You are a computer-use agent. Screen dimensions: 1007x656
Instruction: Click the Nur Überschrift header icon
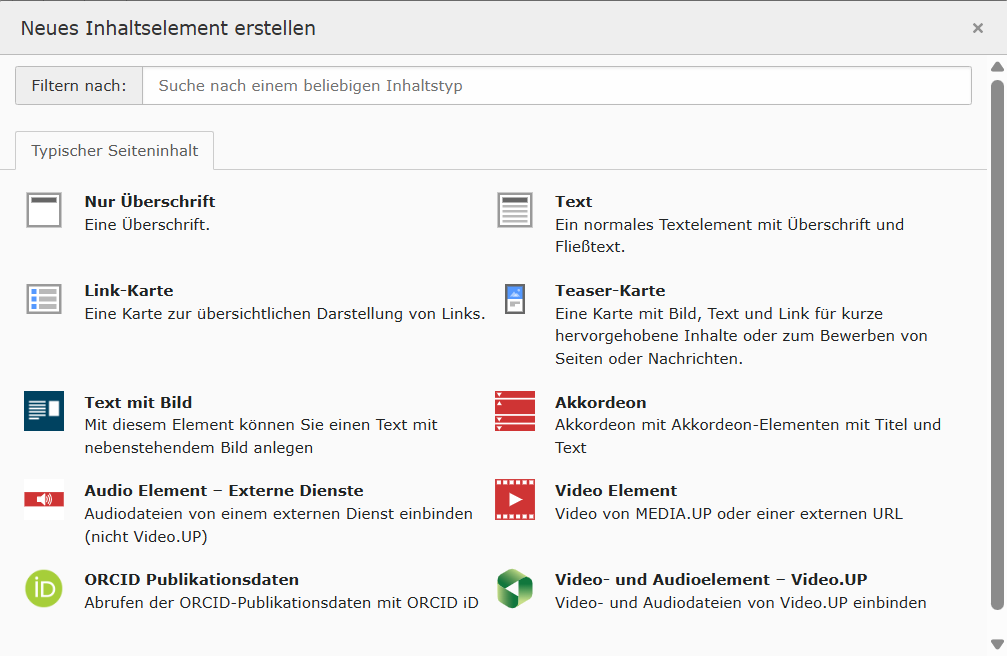coord(43,210)
